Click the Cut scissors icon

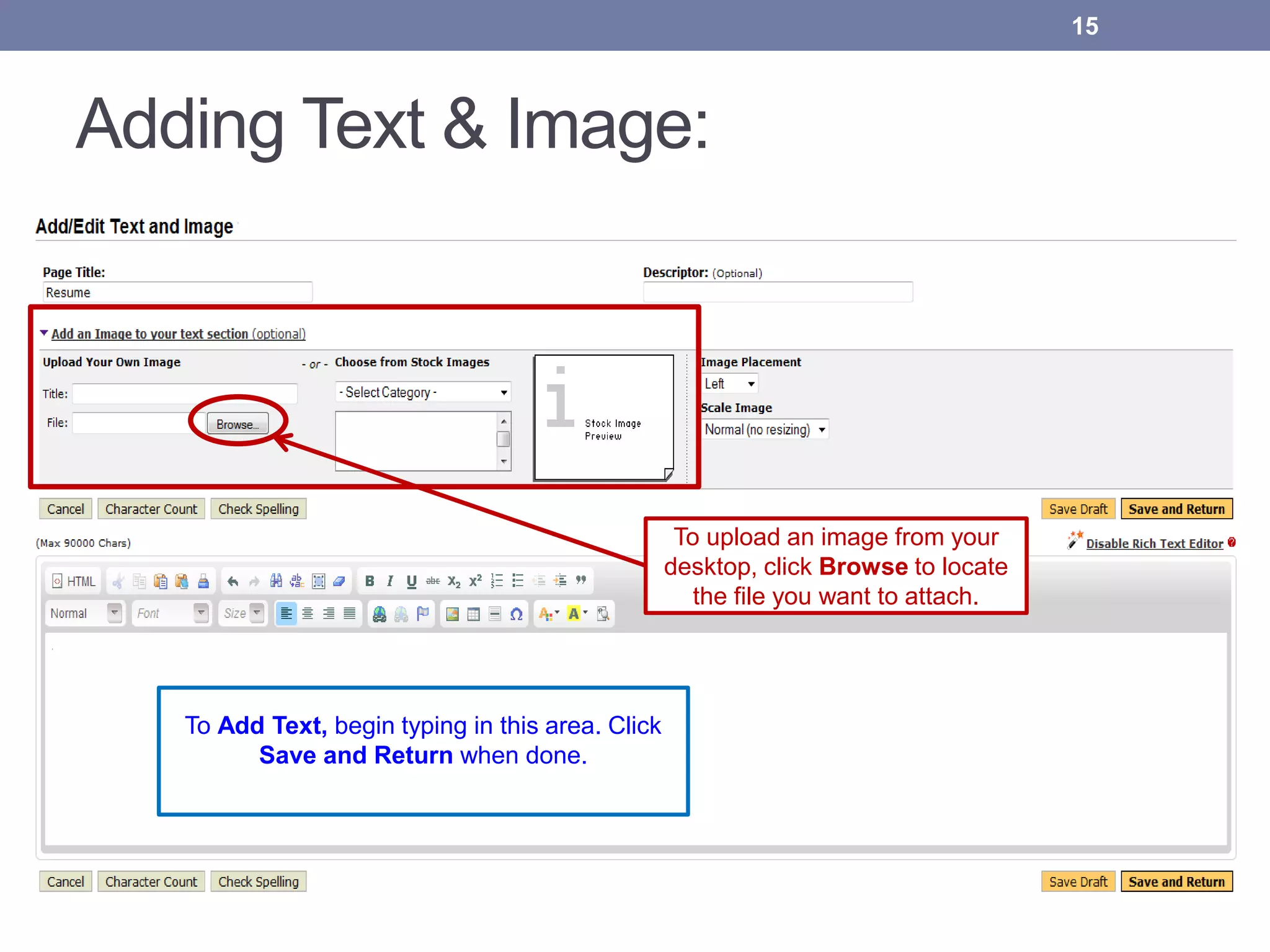(118, 581)
